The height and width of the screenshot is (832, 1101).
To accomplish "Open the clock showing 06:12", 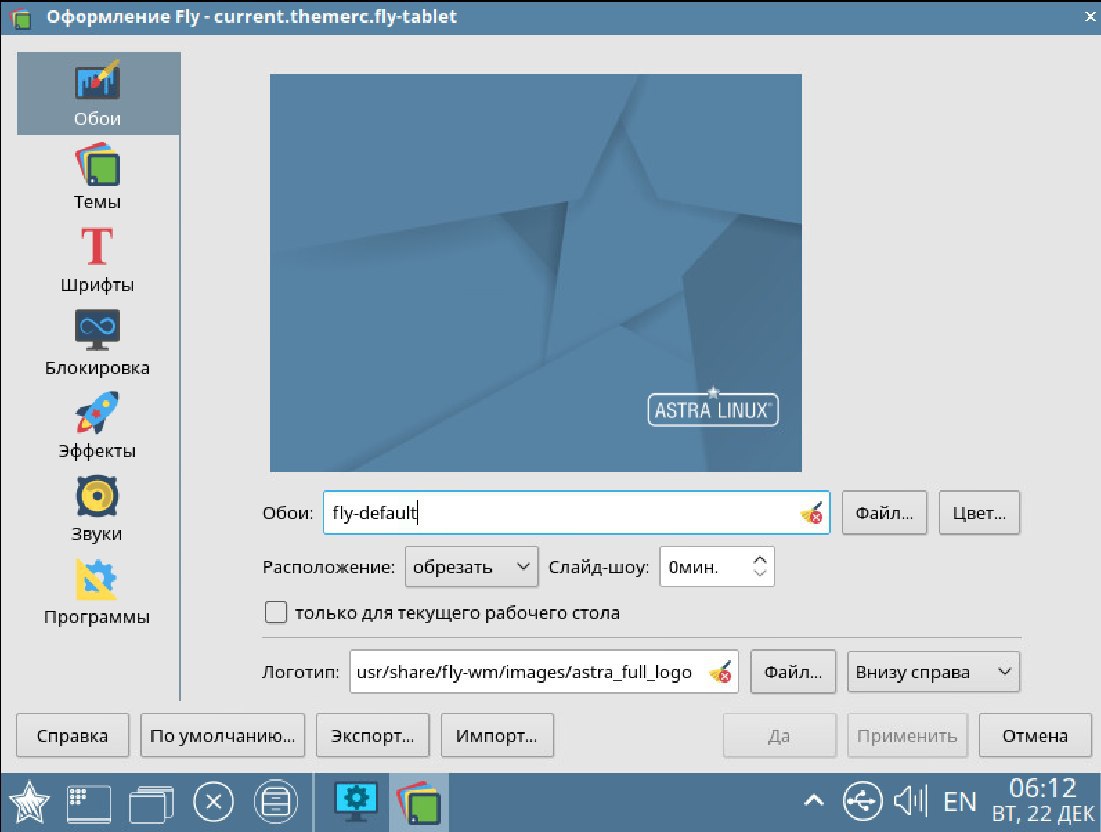I will coord(1043,801).
